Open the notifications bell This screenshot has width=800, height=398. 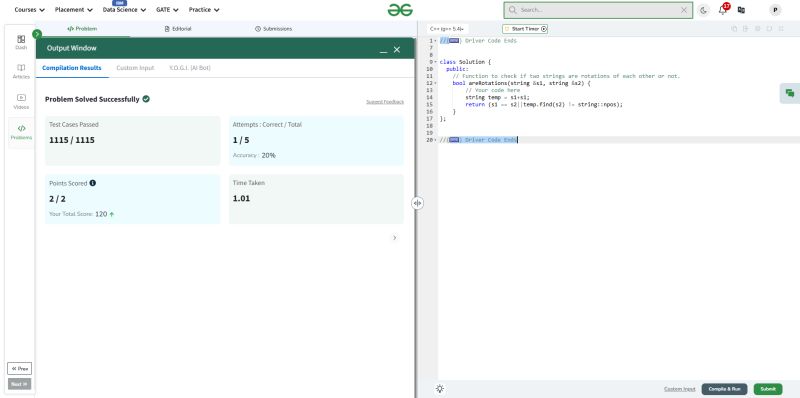click(722, 10)
